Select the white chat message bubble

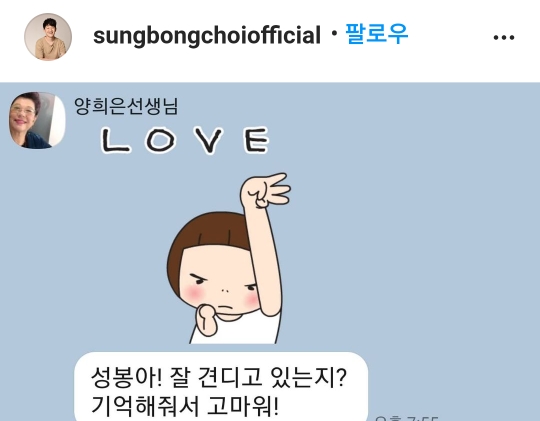tap(221, 387)
